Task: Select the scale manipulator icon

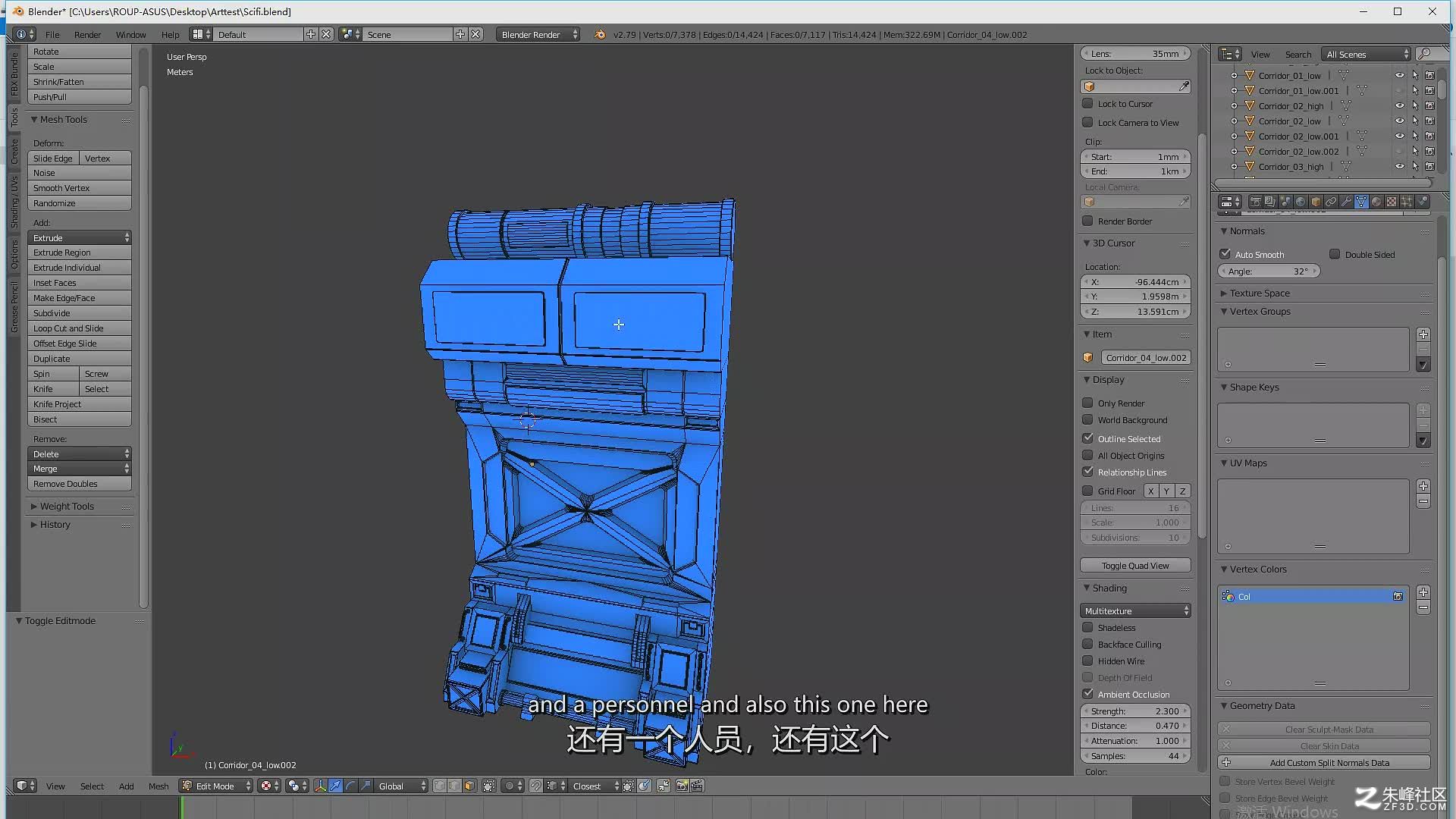Action: coord(366,786)
